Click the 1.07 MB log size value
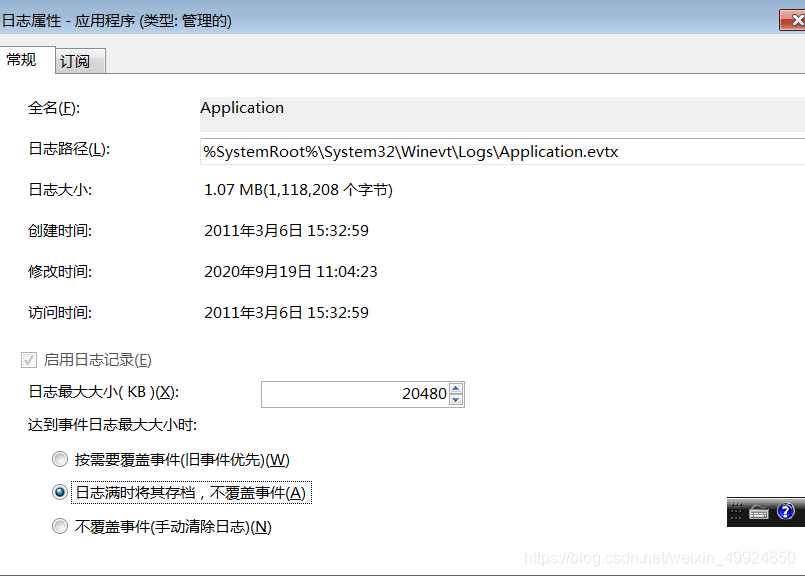805x576 pixels. click(298, 190)
